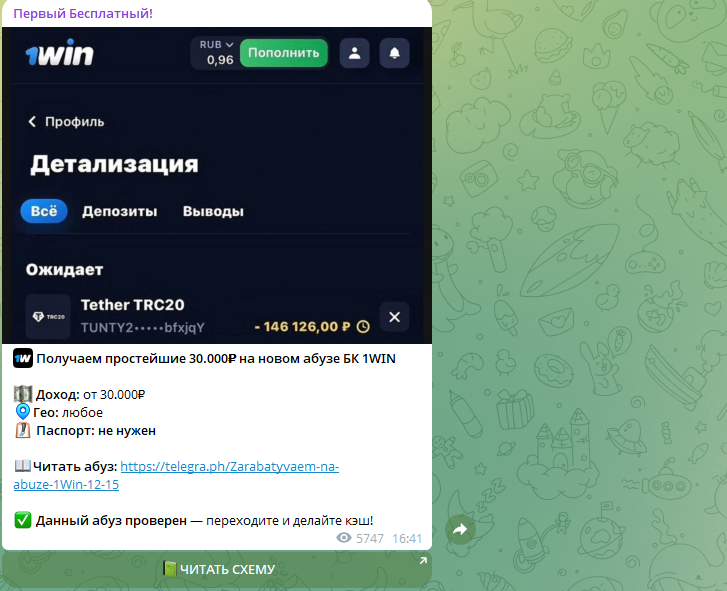Open the telegra.ph abuse link
Screen dimensions: 727x591
pos(176,475)
